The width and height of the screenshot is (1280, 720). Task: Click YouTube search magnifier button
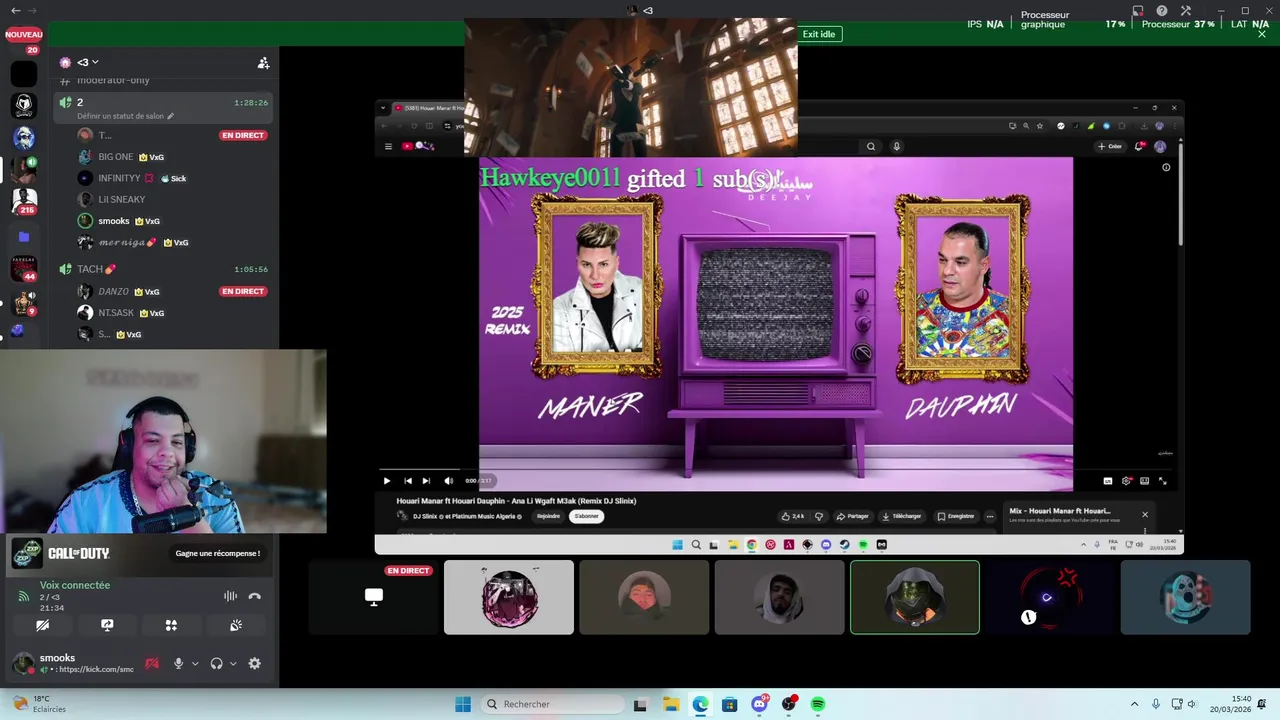tap(871, 146)
